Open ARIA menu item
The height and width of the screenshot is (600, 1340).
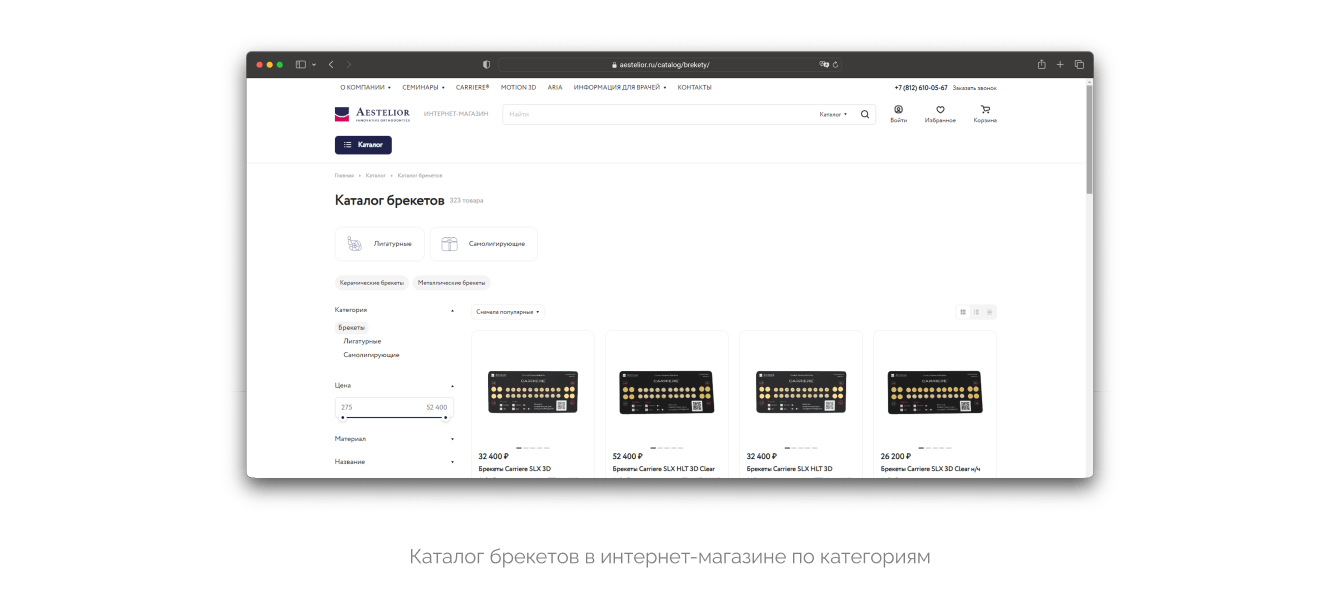click(555, 87)
